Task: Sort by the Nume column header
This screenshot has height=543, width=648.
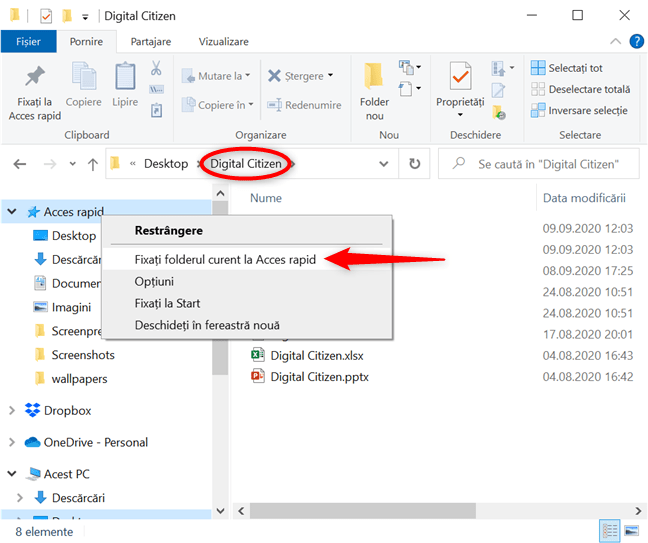Action: [266, 198]
